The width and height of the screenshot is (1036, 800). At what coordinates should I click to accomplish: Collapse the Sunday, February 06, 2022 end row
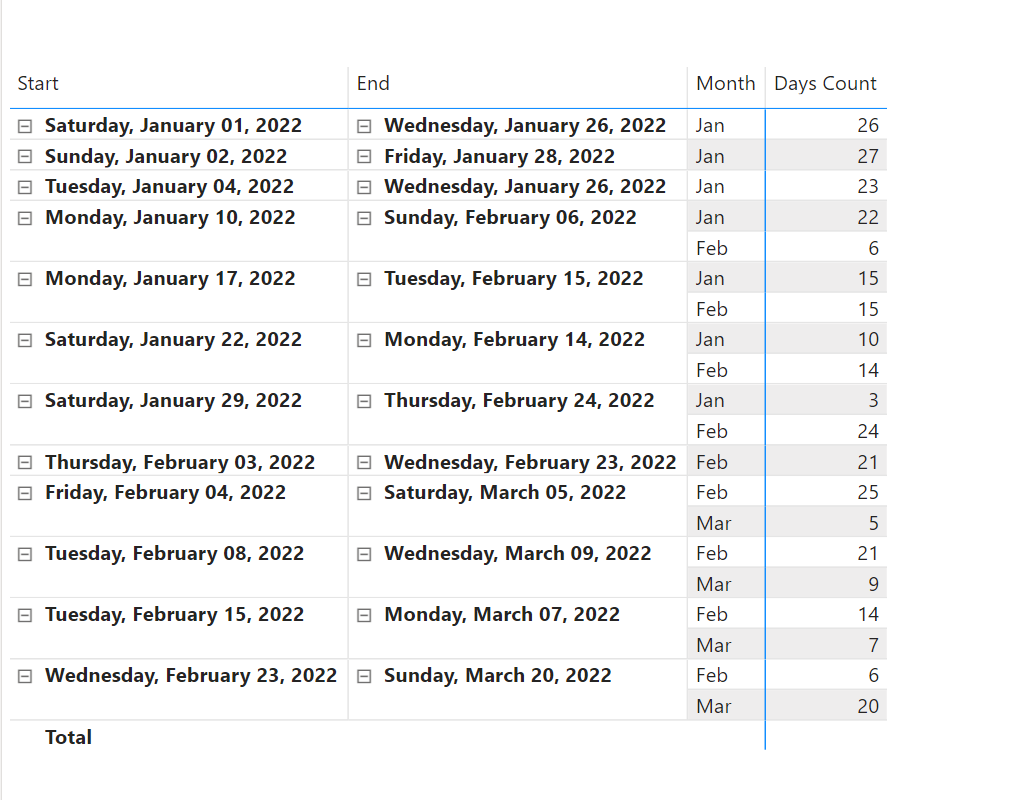coord(364,218)
